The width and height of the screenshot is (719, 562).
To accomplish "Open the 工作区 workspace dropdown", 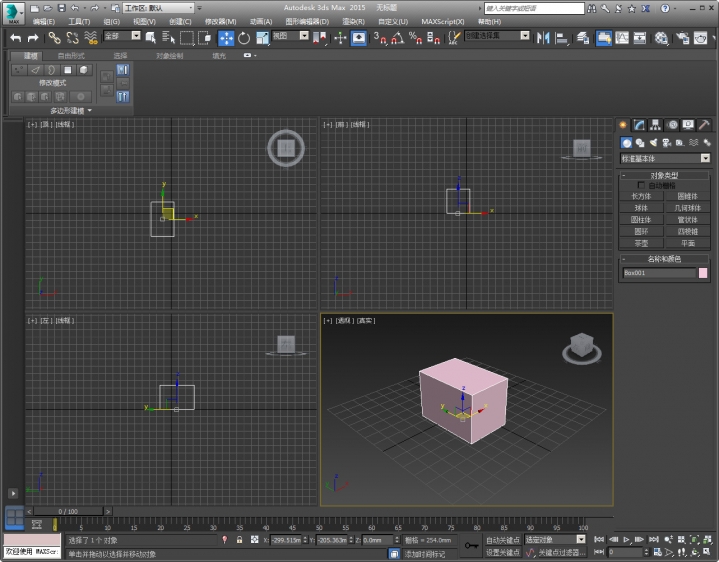I will [160, 8].
